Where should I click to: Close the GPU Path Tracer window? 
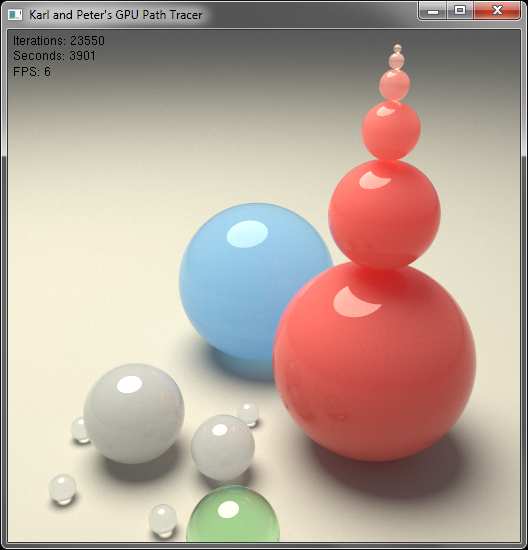(x=497, y=11)
